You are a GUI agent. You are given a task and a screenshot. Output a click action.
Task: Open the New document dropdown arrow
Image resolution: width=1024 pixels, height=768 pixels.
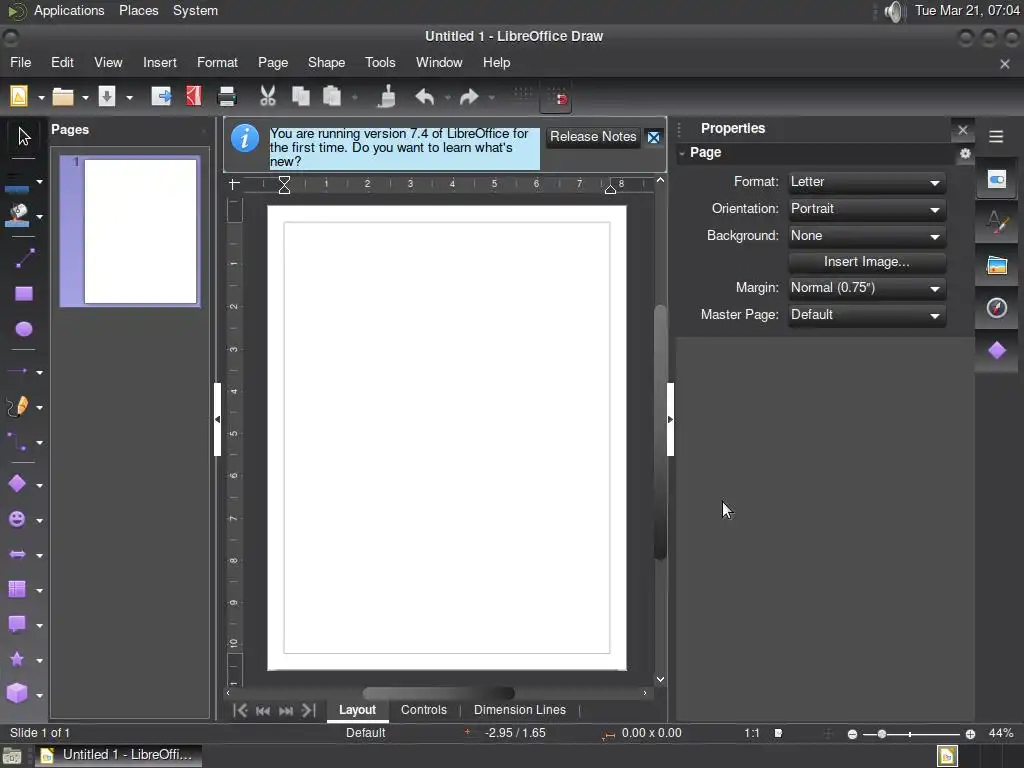click(41, 98)
